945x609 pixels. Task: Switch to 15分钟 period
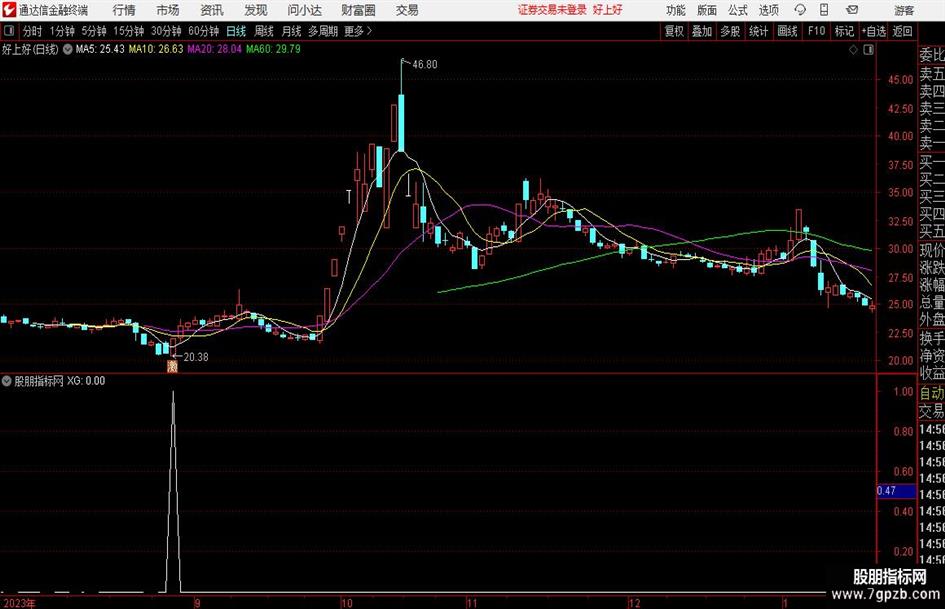click(129, 31)
